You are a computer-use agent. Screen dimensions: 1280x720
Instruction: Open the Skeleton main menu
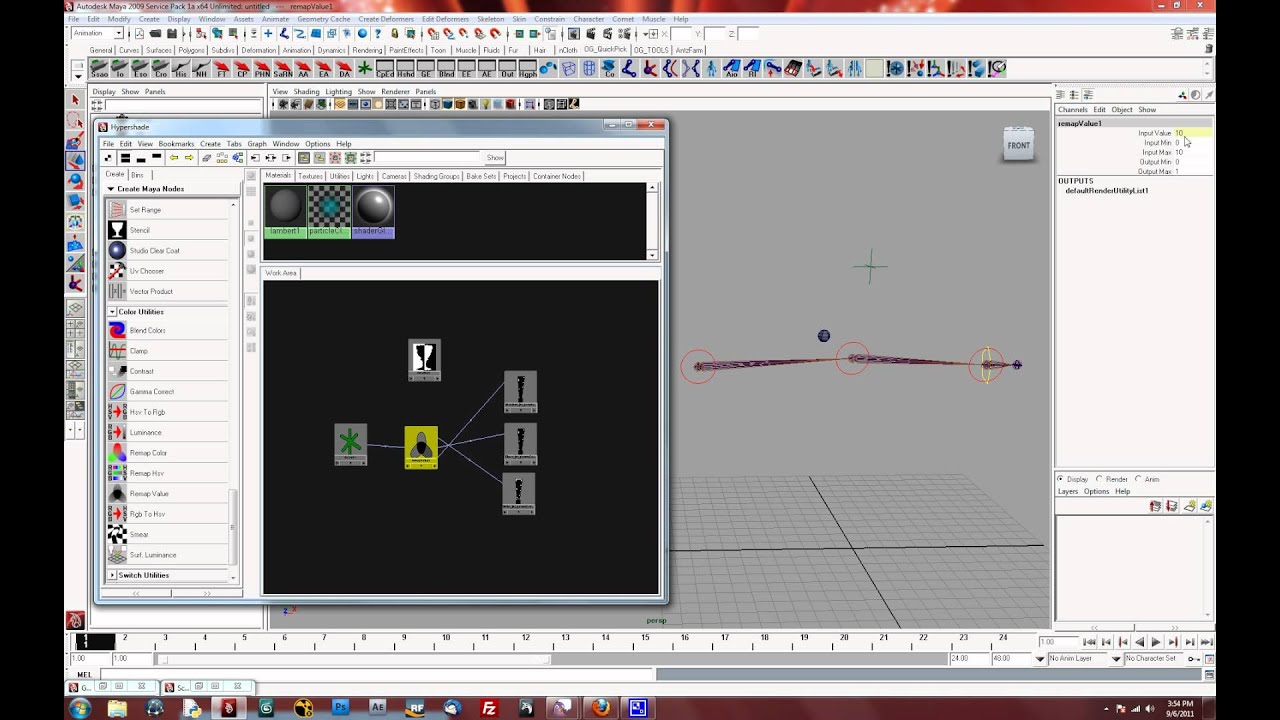coord(491,19)
